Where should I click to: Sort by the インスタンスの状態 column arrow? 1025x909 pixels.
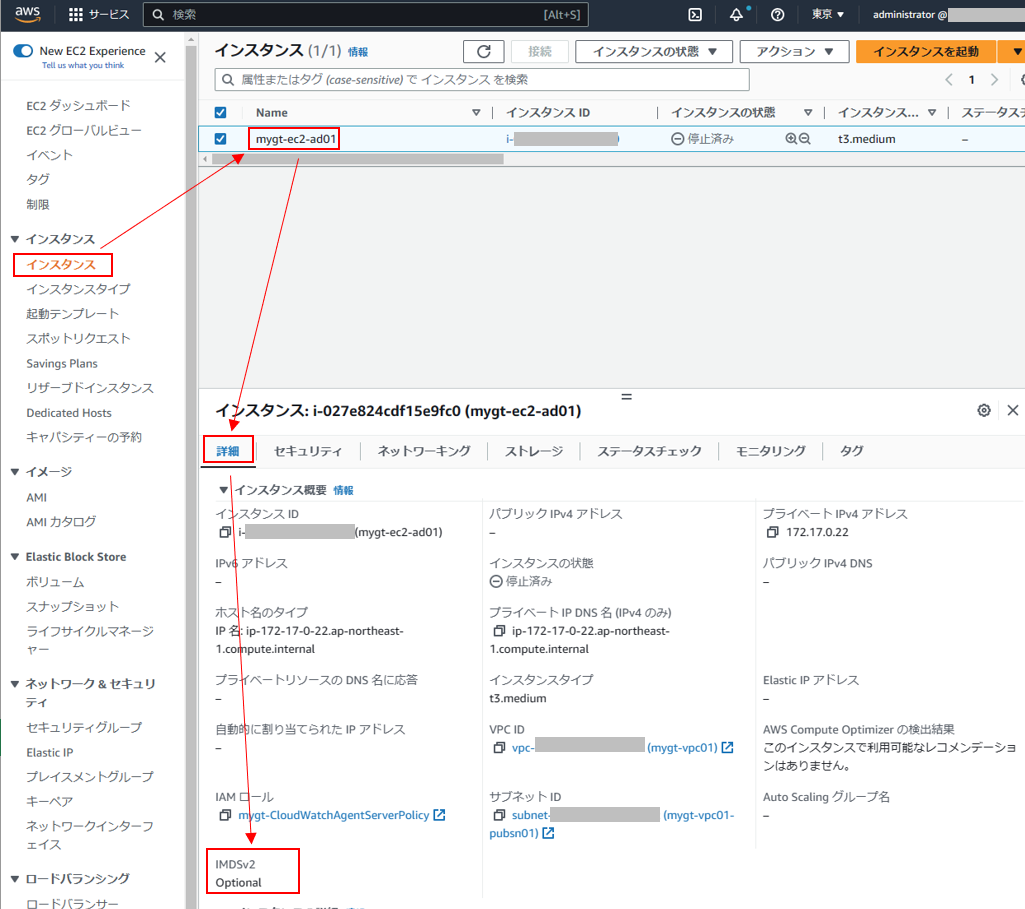coord(808,112)
